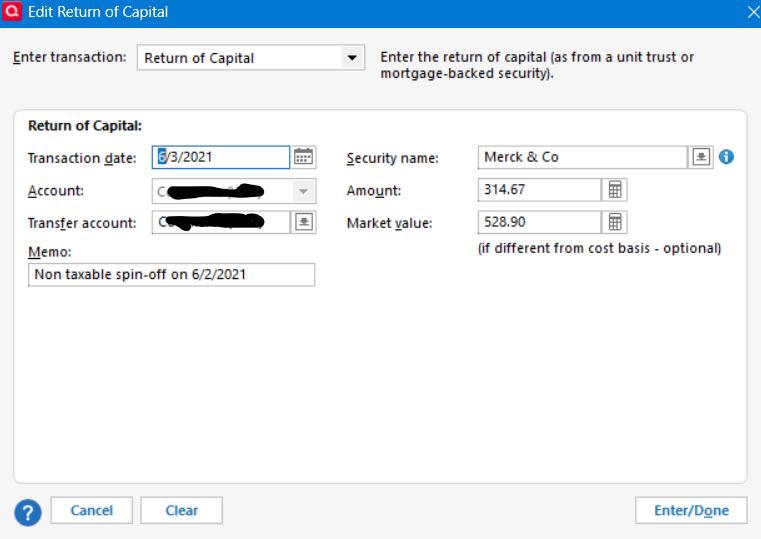This screenshot has height=539, width=761.
Task: Close the Edit Return of Capital dialog
Action: [753, 12]
